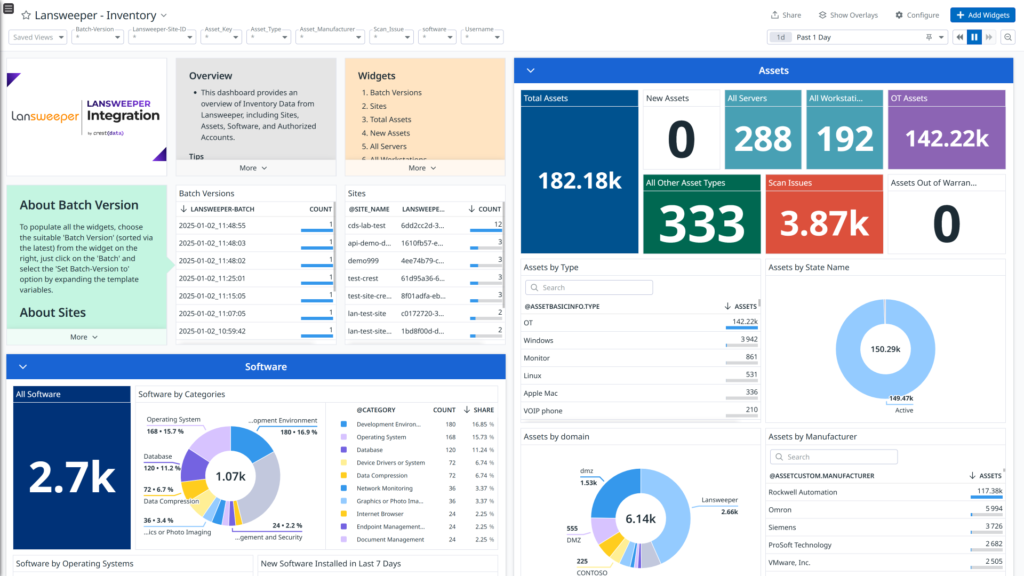Click the VOIP phone asset type row
This screenshot has height=576, width=1024.
click(x=641, y=411)
